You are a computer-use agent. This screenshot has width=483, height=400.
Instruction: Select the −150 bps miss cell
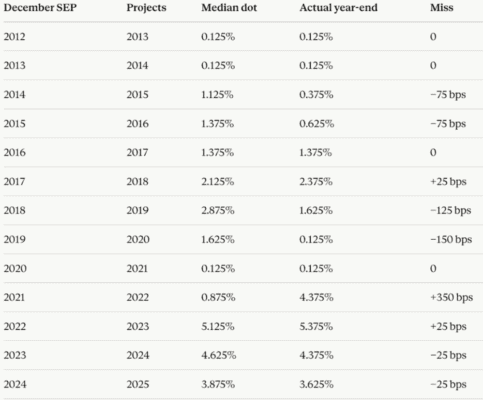point(451,239)
